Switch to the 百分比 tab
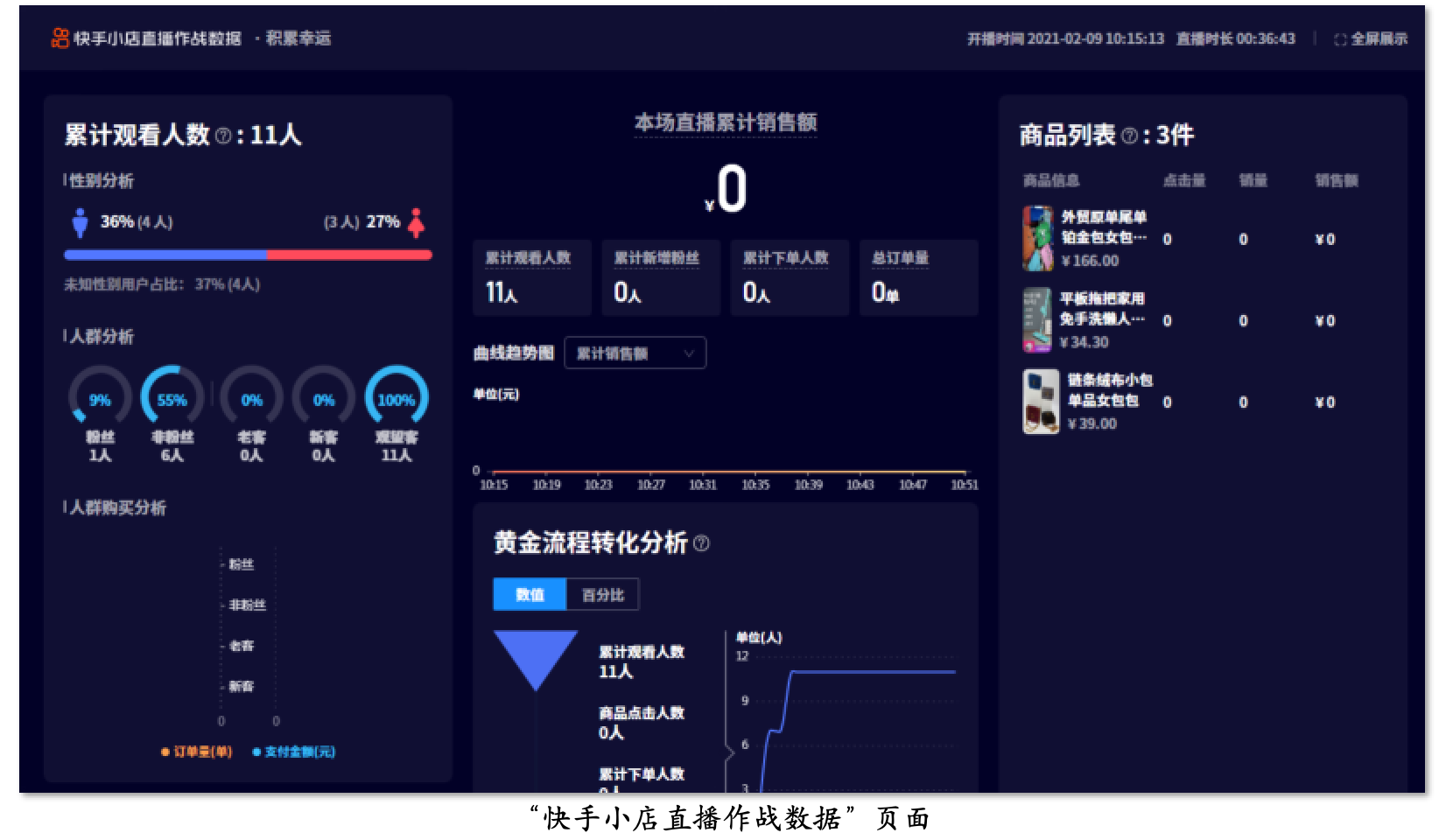This screenshot has width=1446, height=840. pos(603,595)
